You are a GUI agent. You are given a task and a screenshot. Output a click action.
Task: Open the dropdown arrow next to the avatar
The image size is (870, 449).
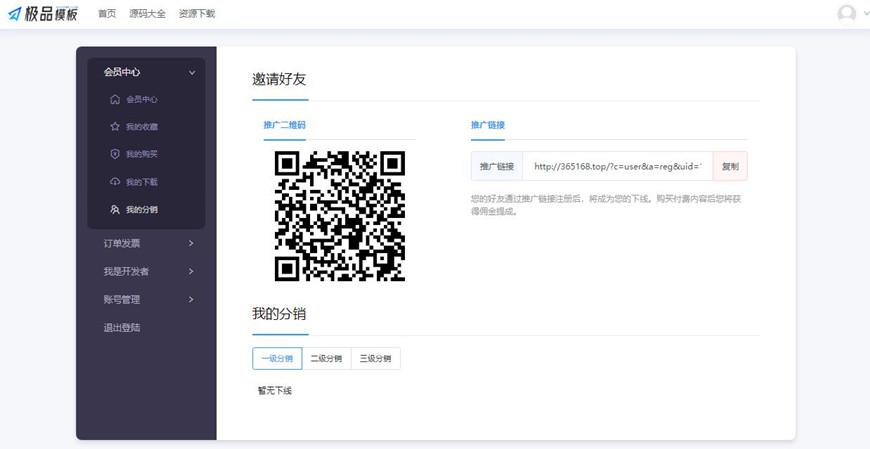[865, 15]
